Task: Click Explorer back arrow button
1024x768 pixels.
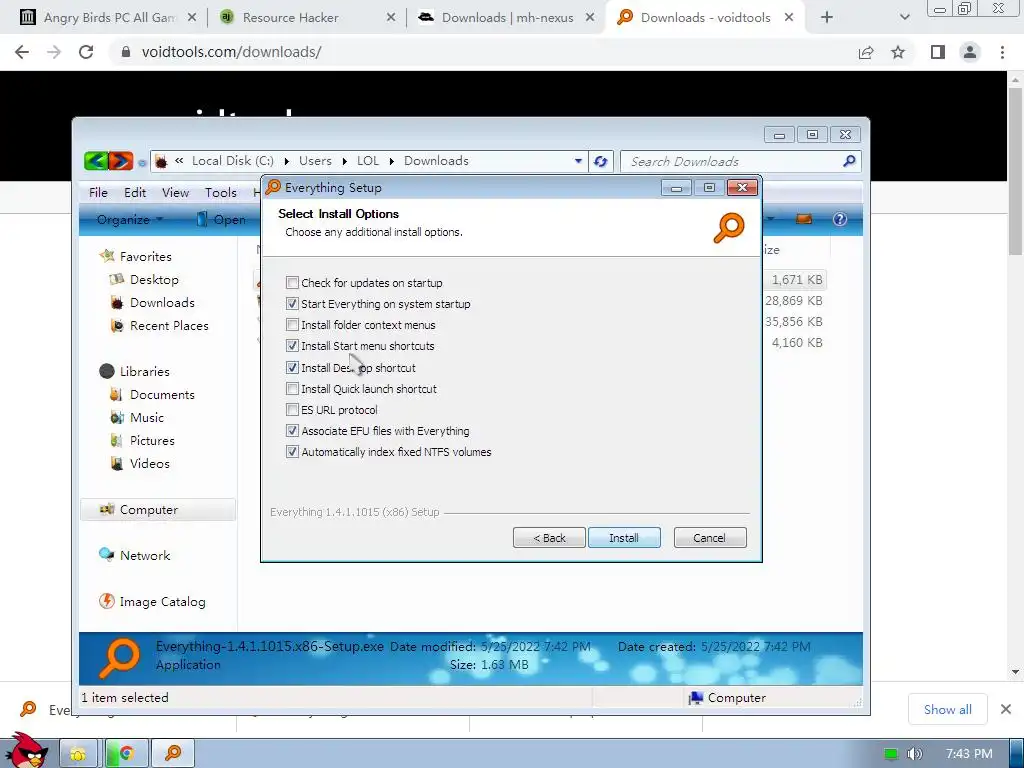Action: [96, 161]
